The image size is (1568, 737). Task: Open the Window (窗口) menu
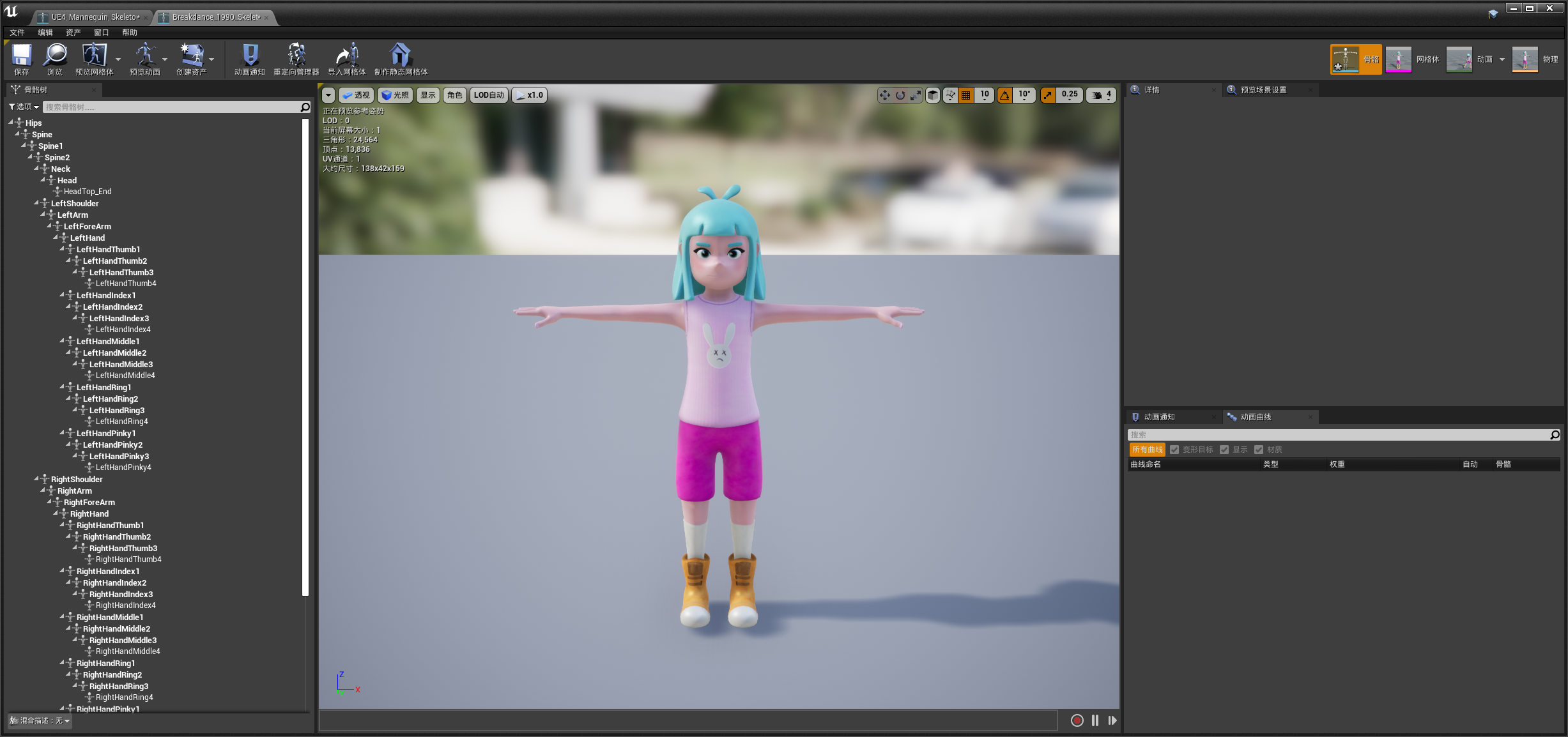(101, 33)
